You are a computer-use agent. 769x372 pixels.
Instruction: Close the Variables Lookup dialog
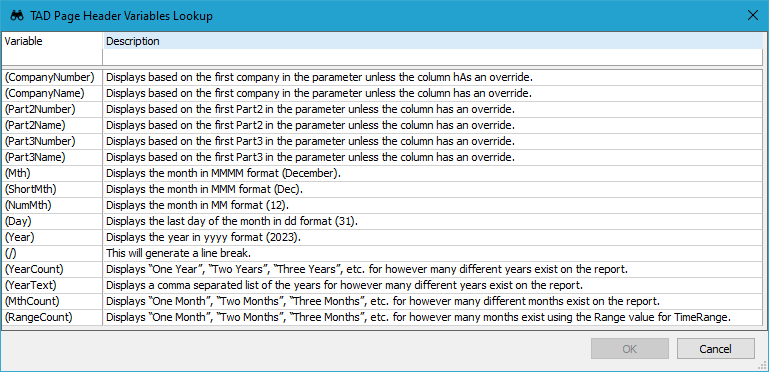tap(752, 15)
